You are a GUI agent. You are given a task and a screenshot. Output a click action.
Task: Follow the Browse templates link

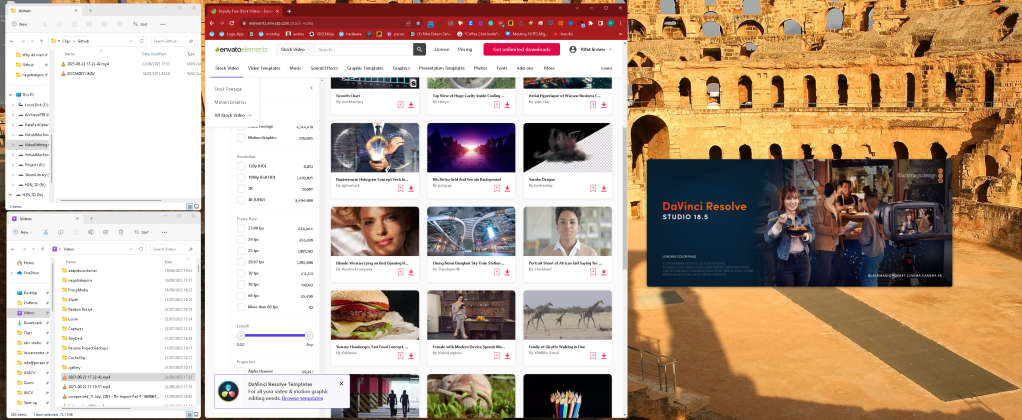click(x=302, y=398)
